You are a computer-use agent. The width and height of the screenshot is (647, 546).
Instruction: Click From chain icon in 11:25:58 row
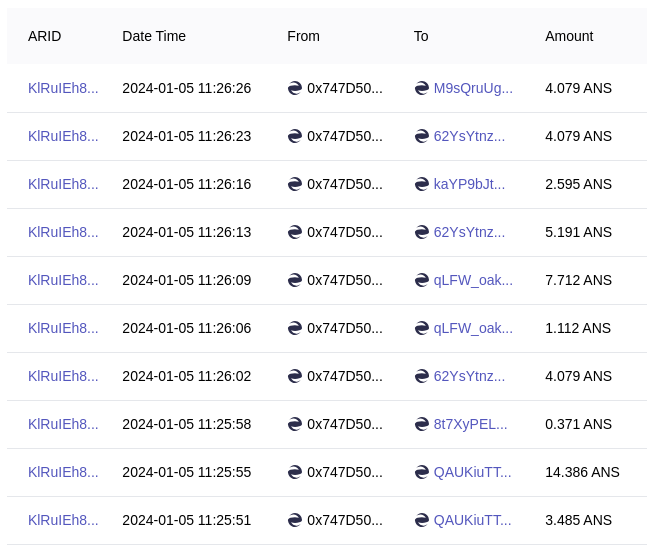click(x=295, y=424)
